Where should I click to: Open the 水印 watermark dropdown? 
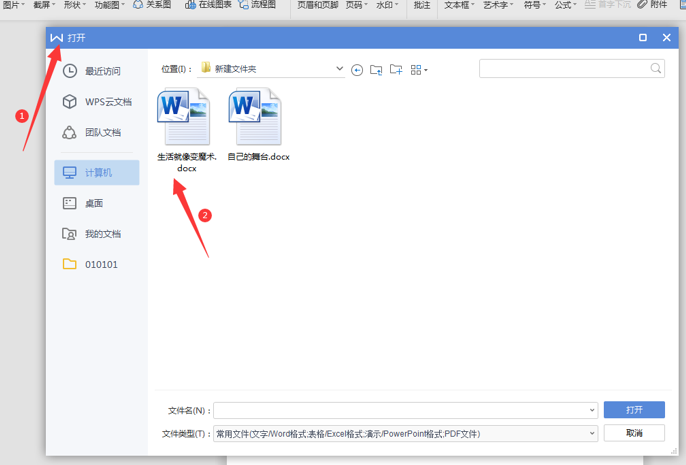[387, 5]
